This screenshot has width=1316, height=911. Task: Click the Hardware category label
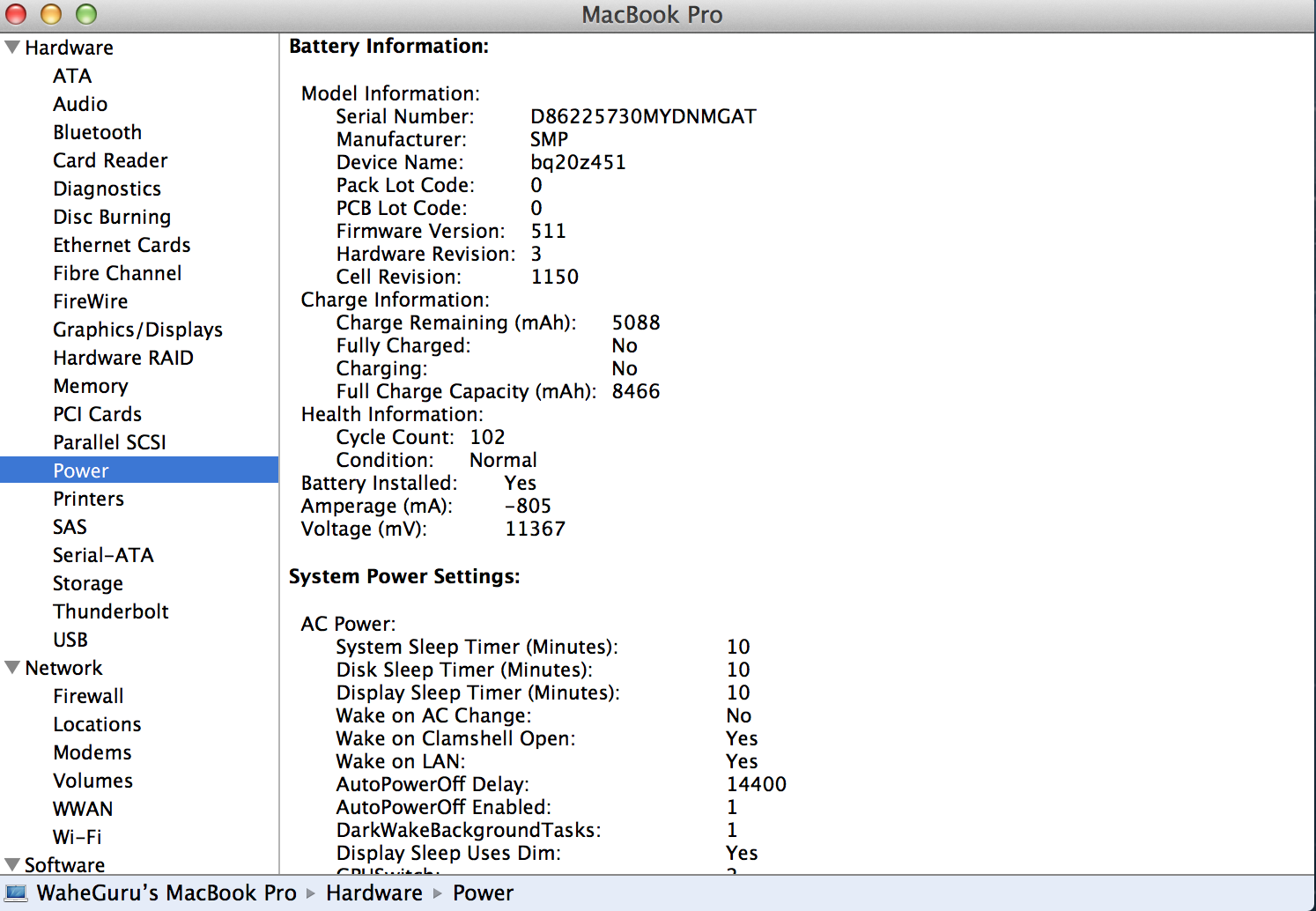click(x=69, y=48)
